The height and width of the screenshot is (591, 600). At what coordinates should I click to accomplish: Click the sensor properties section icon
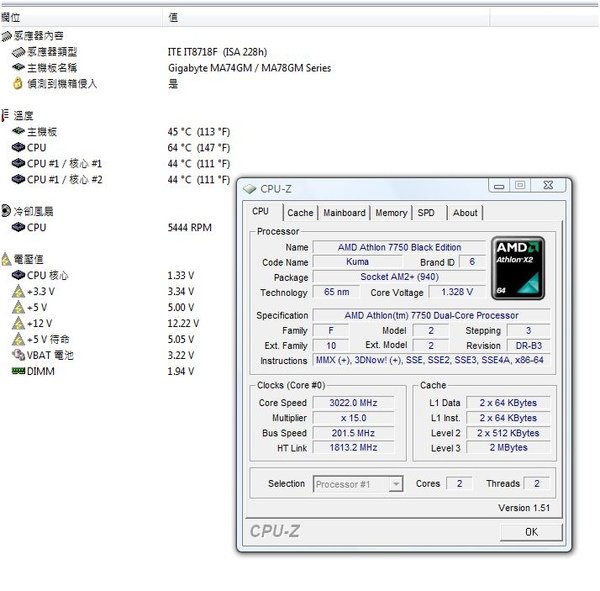7,36
